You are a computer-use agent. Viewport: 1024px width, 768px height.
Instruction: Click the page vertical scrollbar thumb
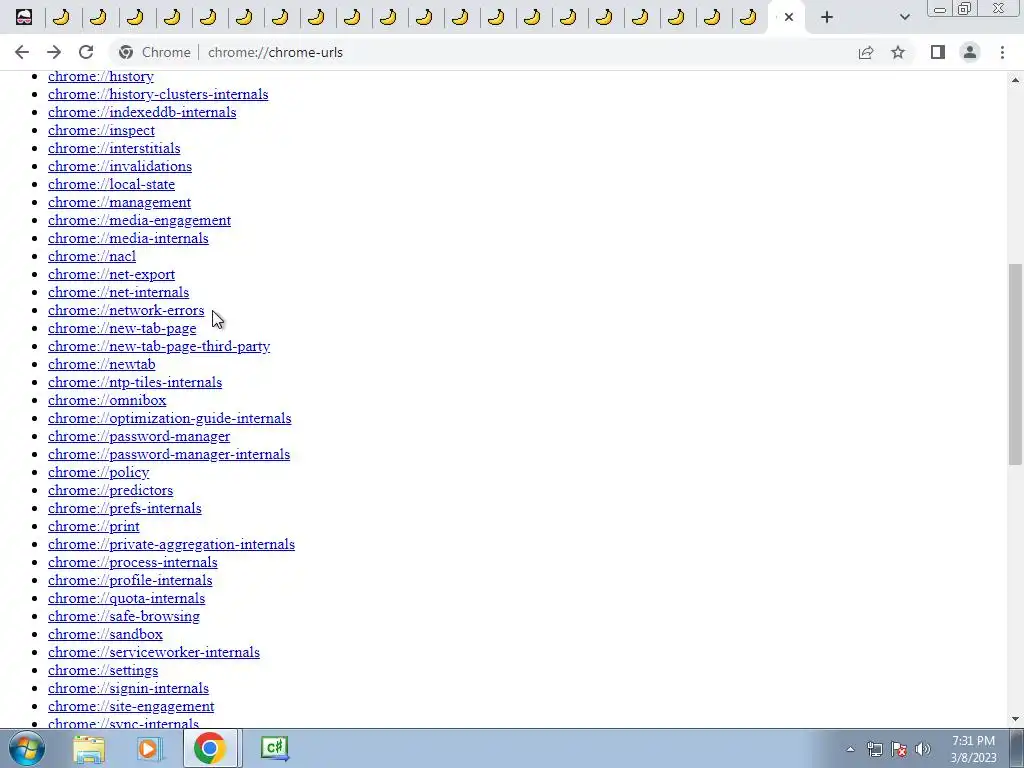1015,364
